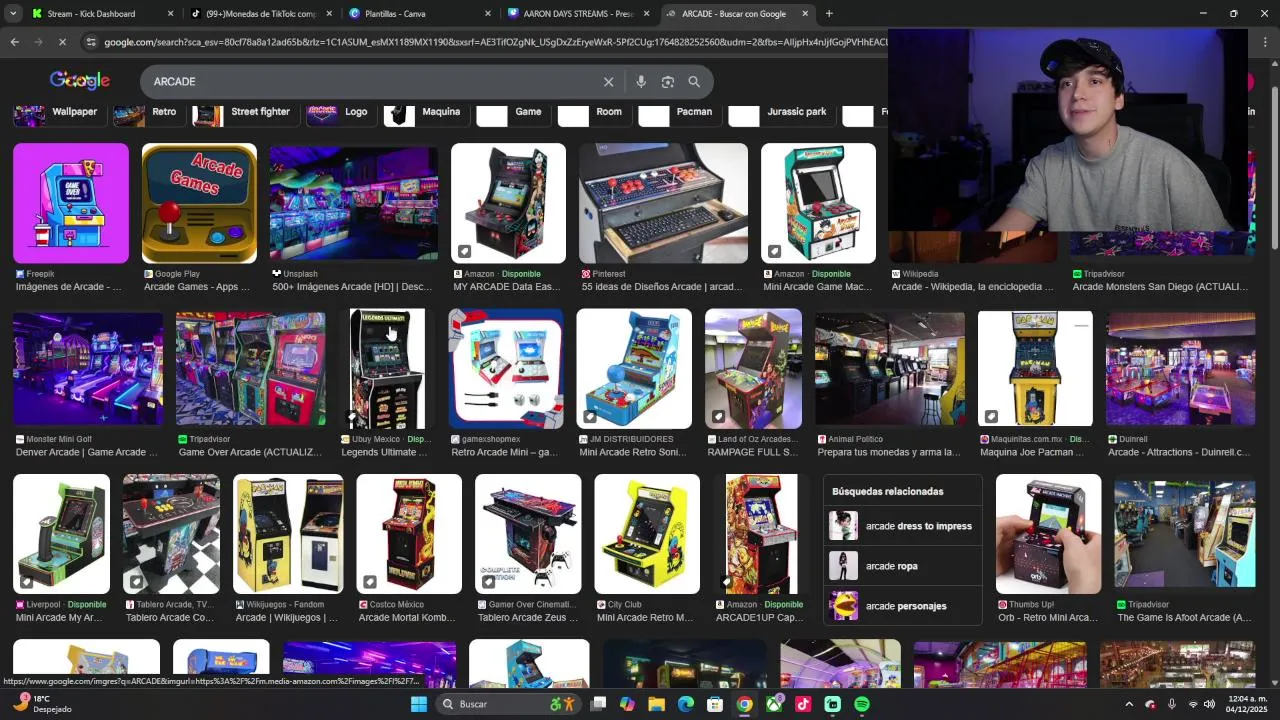Filter images by Pacman chip
The image size is (1280, 720).
[678, 112]
